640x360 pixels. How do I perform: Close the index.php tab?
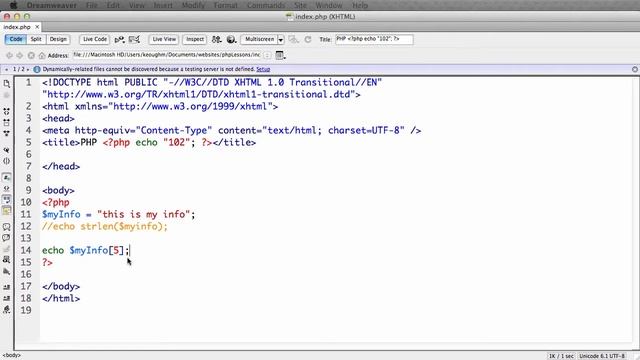point(37,27)
